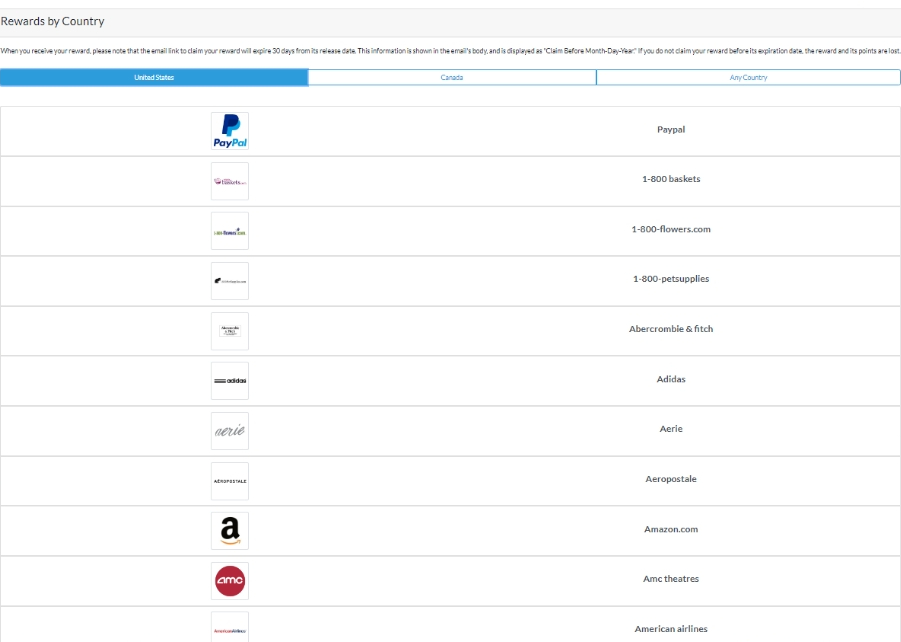Screen dimensions: 901x642
Task: Click the Aerie reward name
Action: [671, 429]
